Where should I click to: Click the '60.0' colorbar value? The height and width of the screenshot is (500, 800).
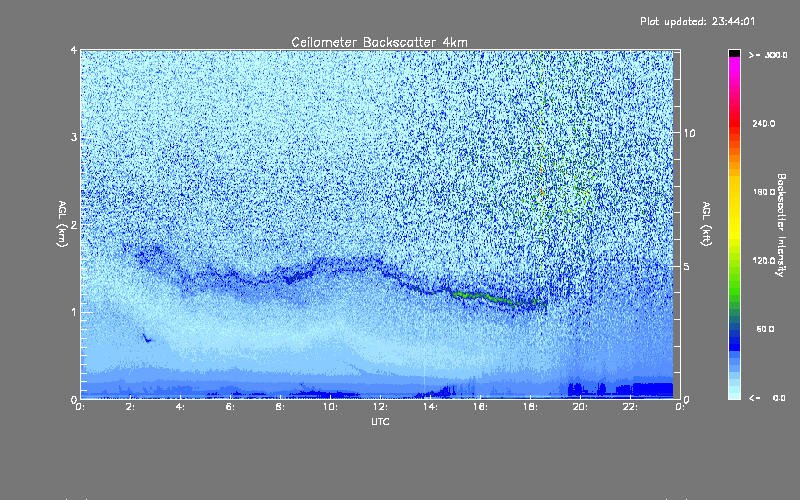point(765,329)
